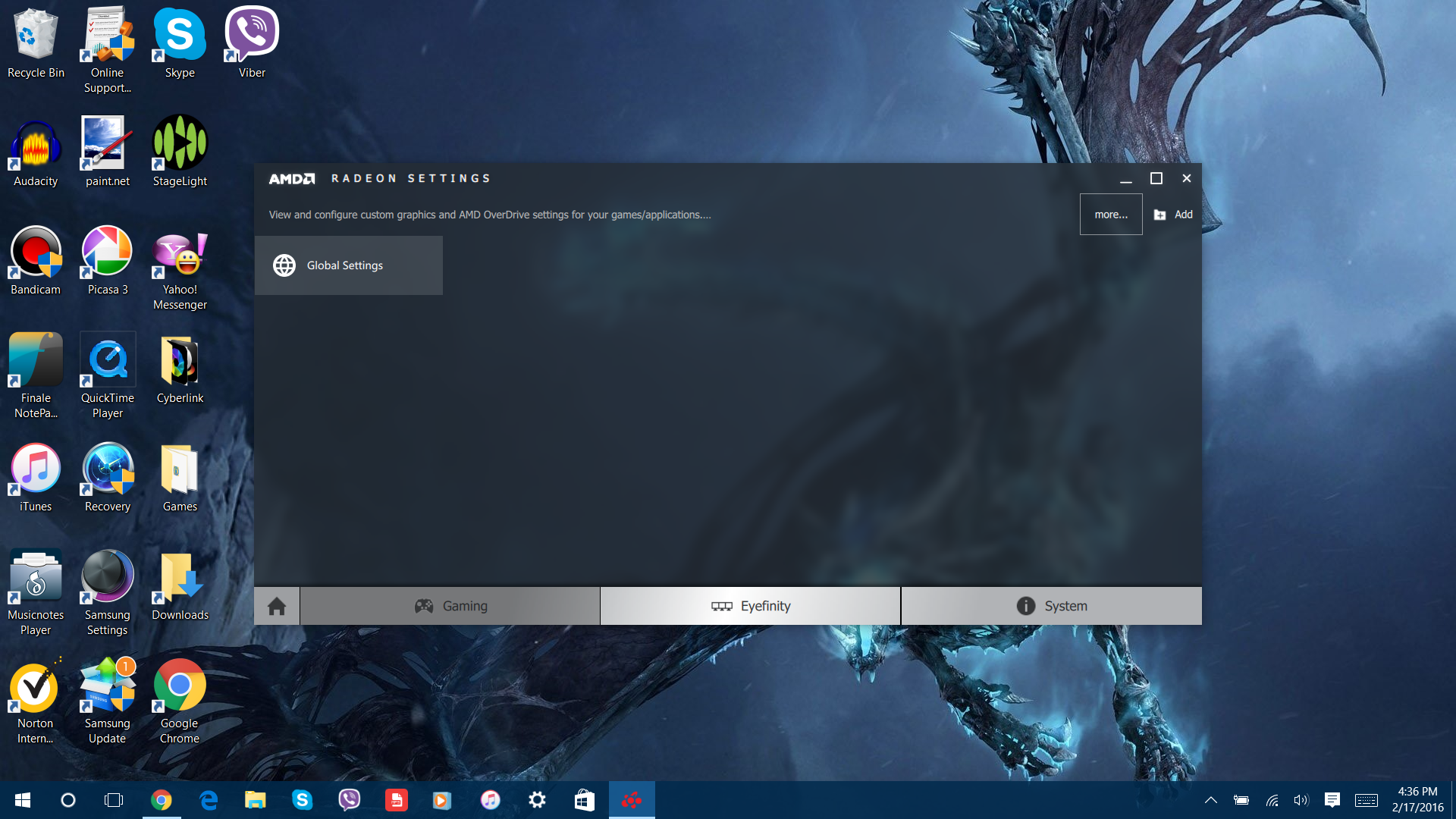The height and width of the screenshot is (819, 1456).
Task: Select the Samsung Update desktop shortcut
Action: (x=108, y=701)
